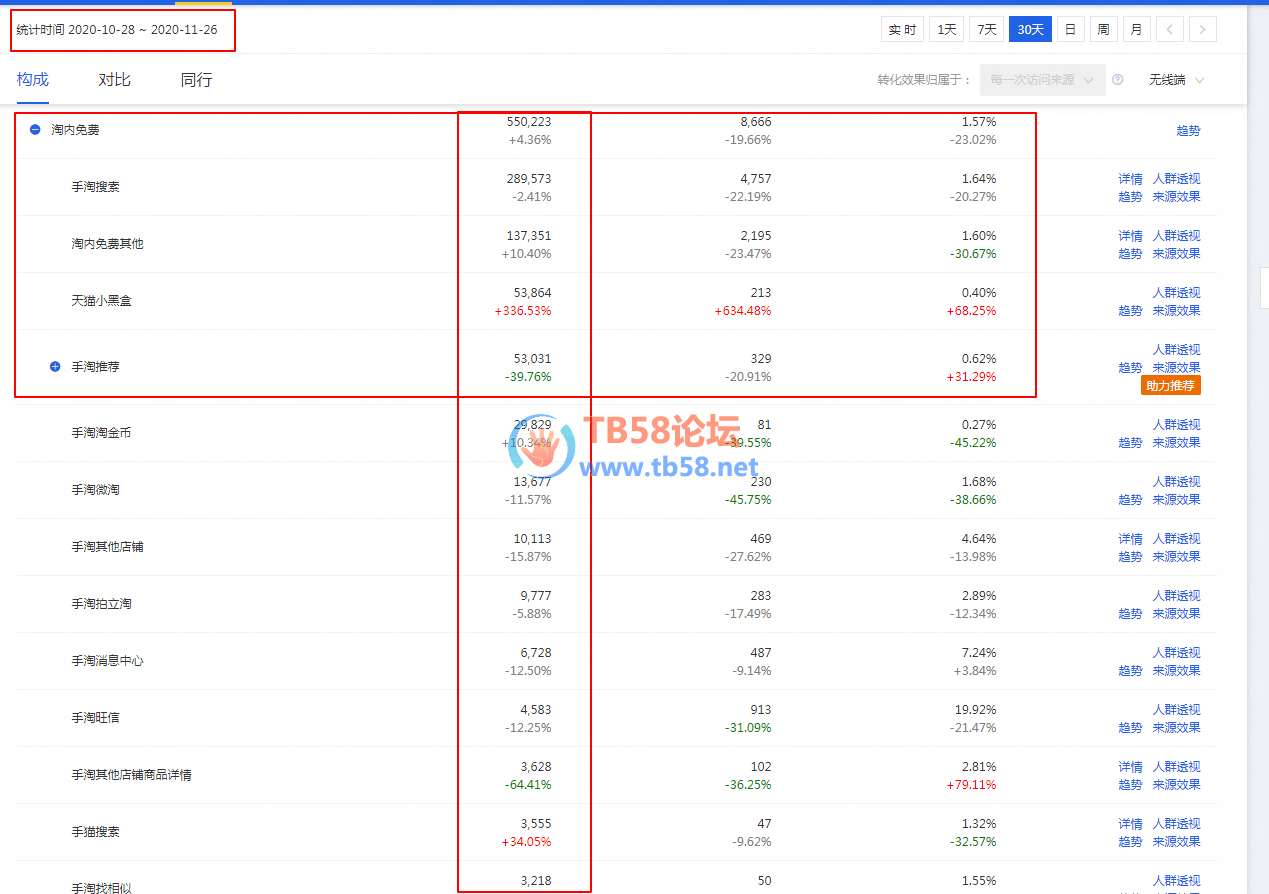The height and width of the screenshot is (894, 1269).
Task: Go to previous date period arrow
Action: tap(1170, 30)
